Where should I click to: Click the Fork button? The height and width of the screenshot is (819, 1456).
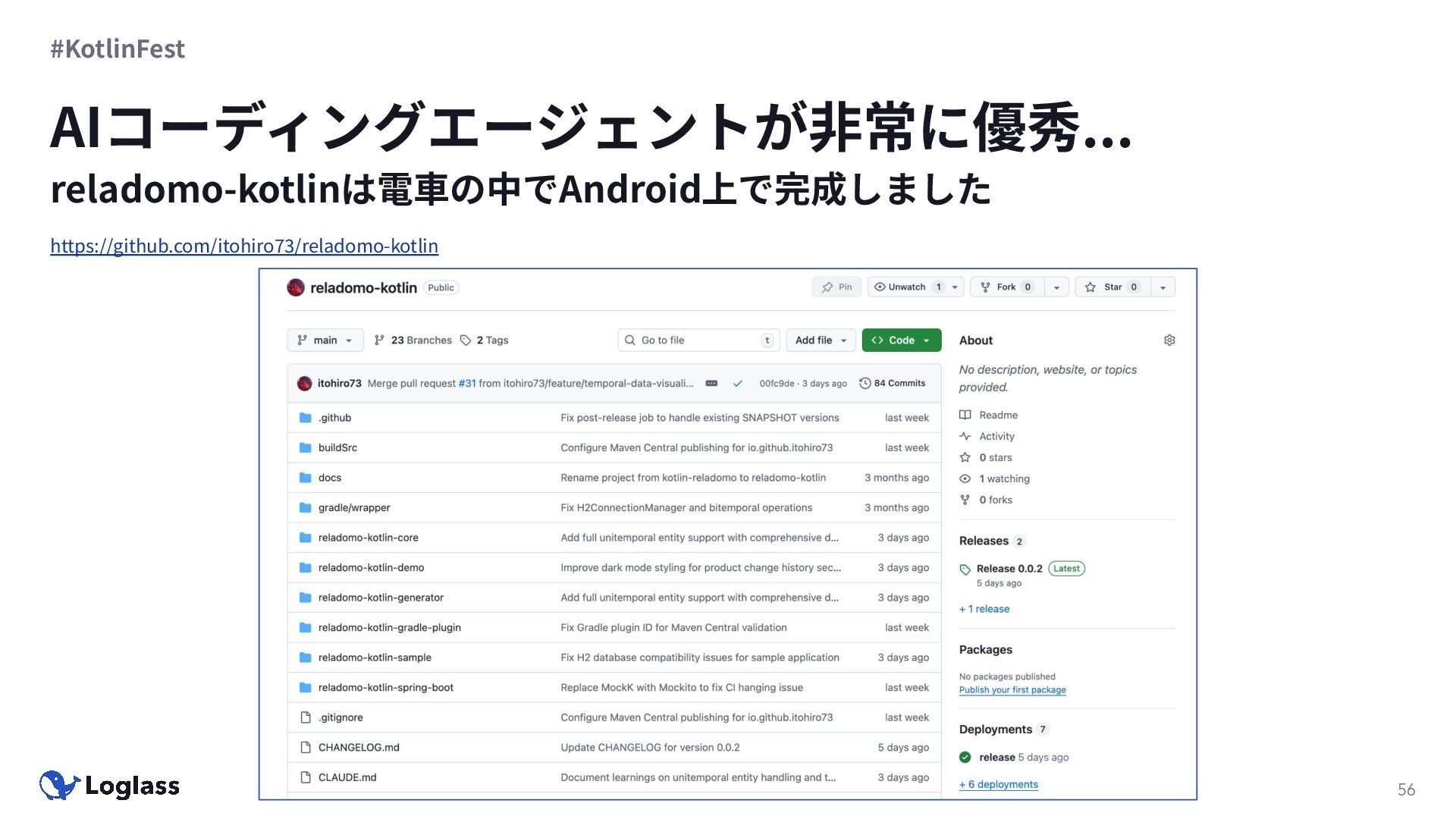pyautogui.click(x=1006, y=287)
